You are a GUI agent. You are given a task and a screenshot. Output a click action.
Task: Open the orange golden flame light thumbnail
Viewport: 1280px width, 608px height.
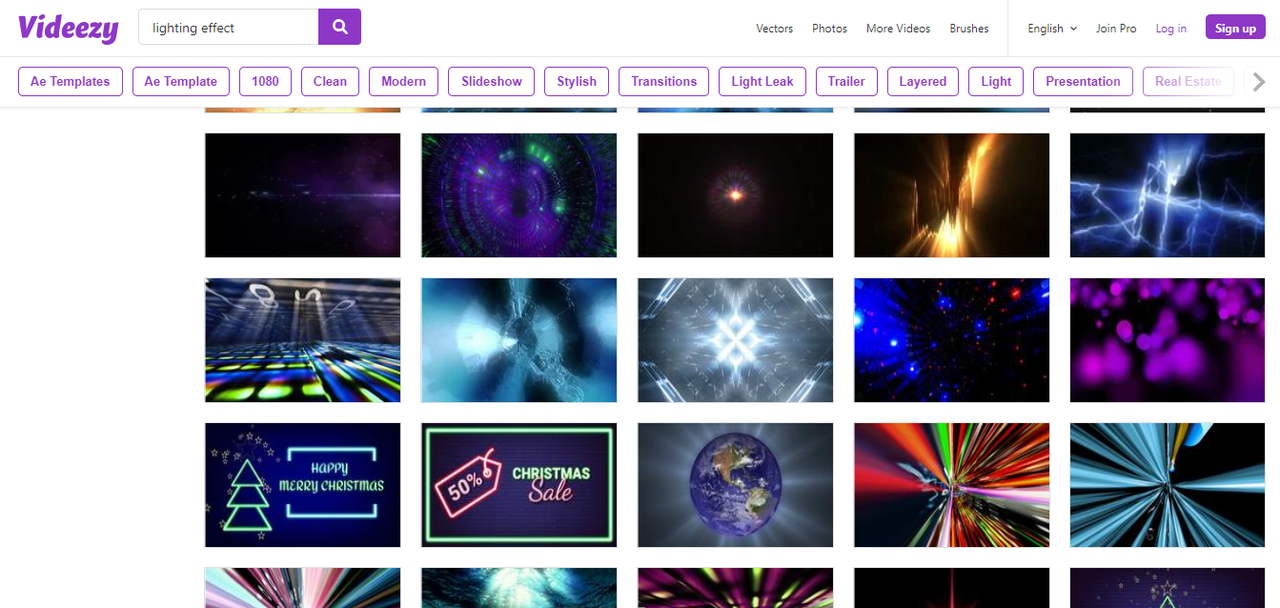click(x=952, y=195)
